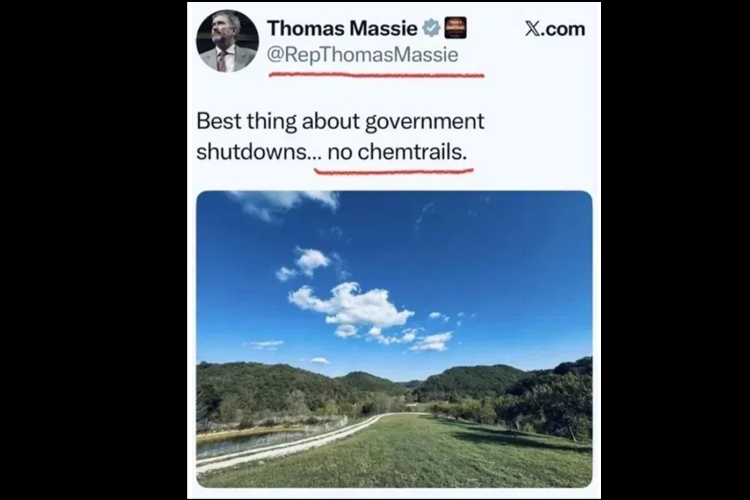Click the red underline under 'no chemtrails'
Viewport: 750px width, 500px height.
click(x=394, y=170)
